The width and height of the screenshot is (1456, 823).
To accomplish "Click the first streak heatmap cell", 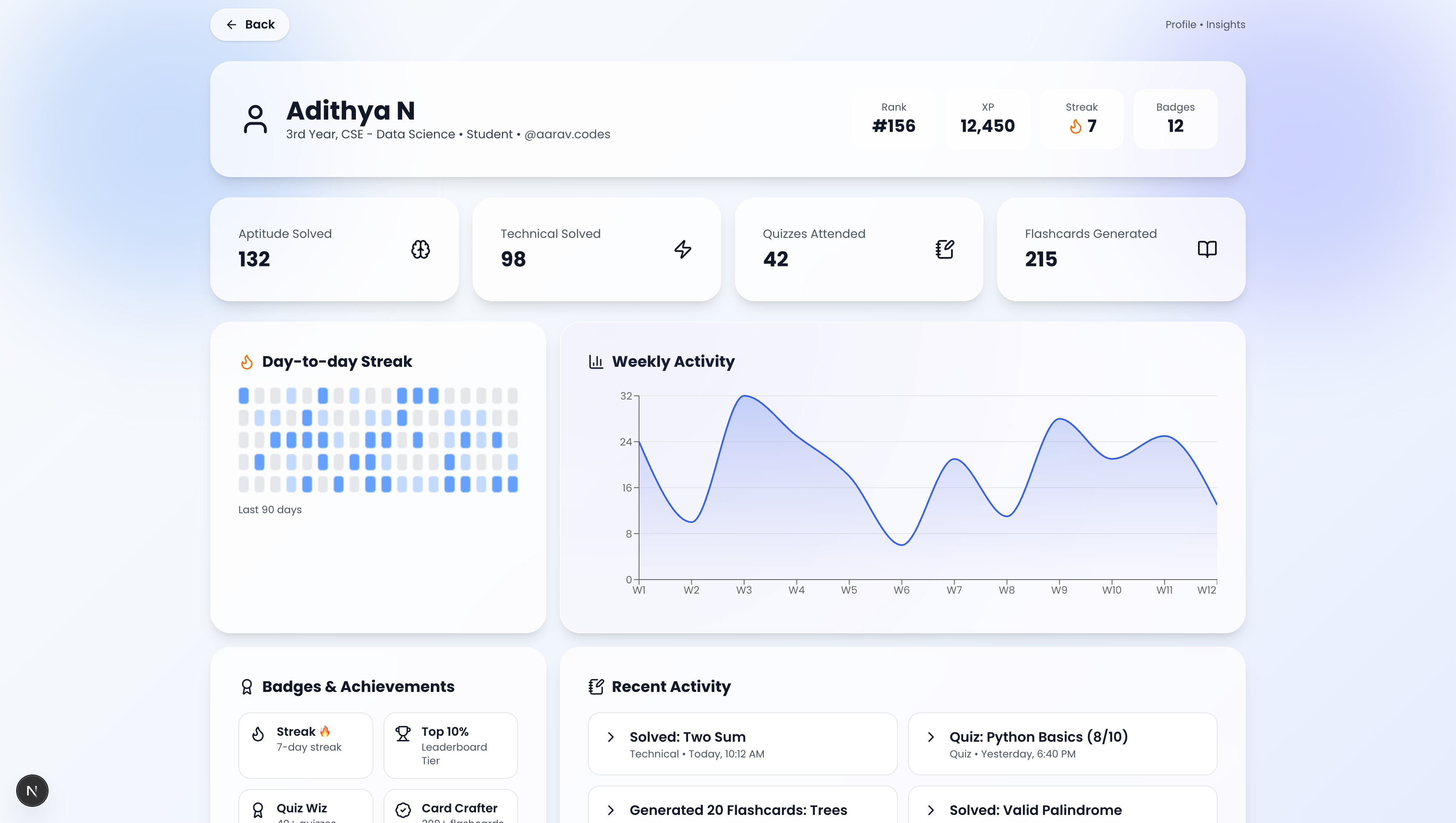I will pos(244,396).
